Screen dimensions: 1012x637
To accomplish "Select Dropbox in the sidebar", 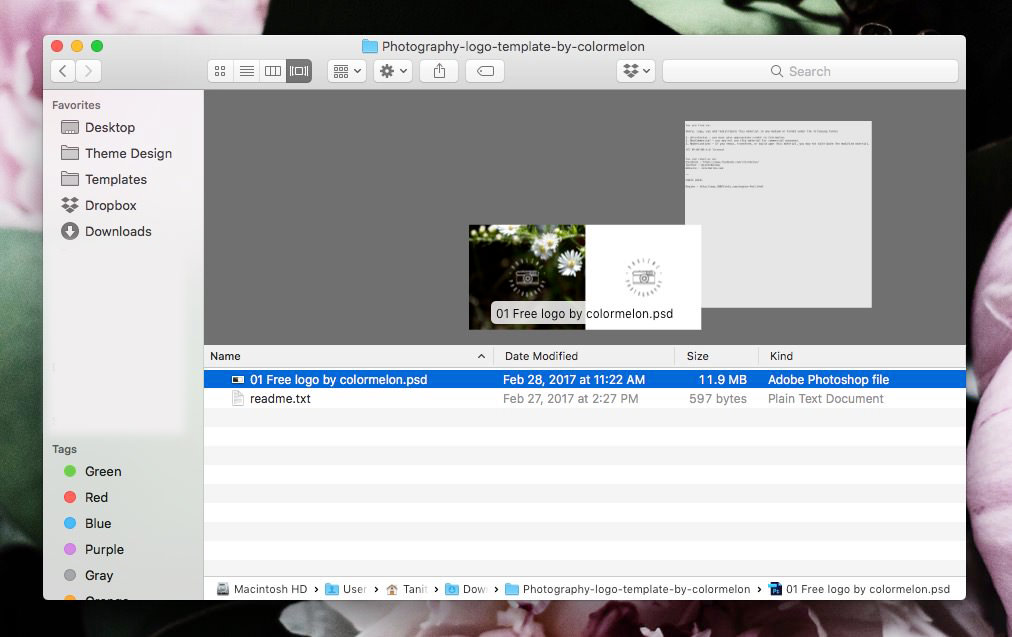I will 110,205.
